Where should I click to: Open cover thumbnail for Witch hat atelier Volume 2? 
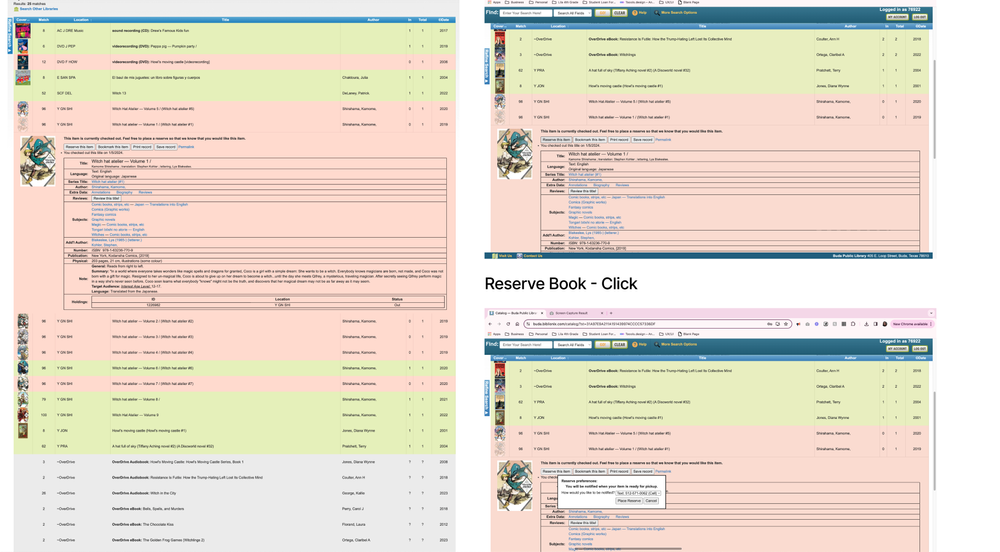click(23, 321)
